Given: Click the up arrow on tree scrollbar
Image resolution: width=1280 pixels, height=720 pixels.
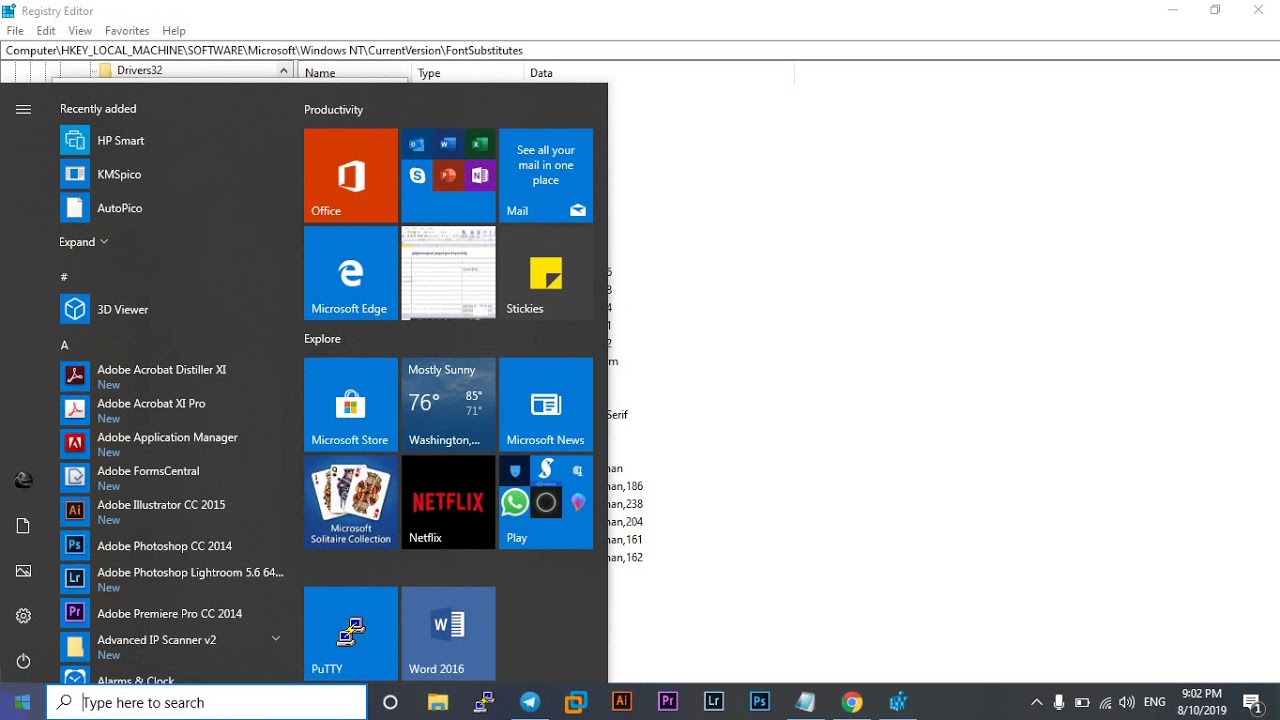Looking at the screenshot, I should (283, 71).
